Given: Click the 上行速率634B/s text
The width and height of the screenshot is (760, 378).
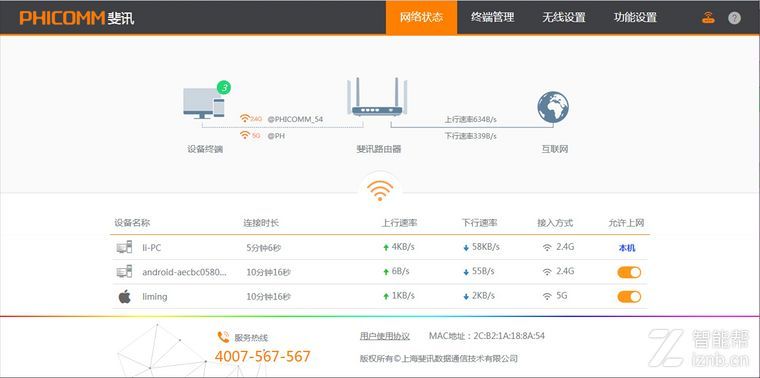Looking at the screenshot, I should [471, 119].
